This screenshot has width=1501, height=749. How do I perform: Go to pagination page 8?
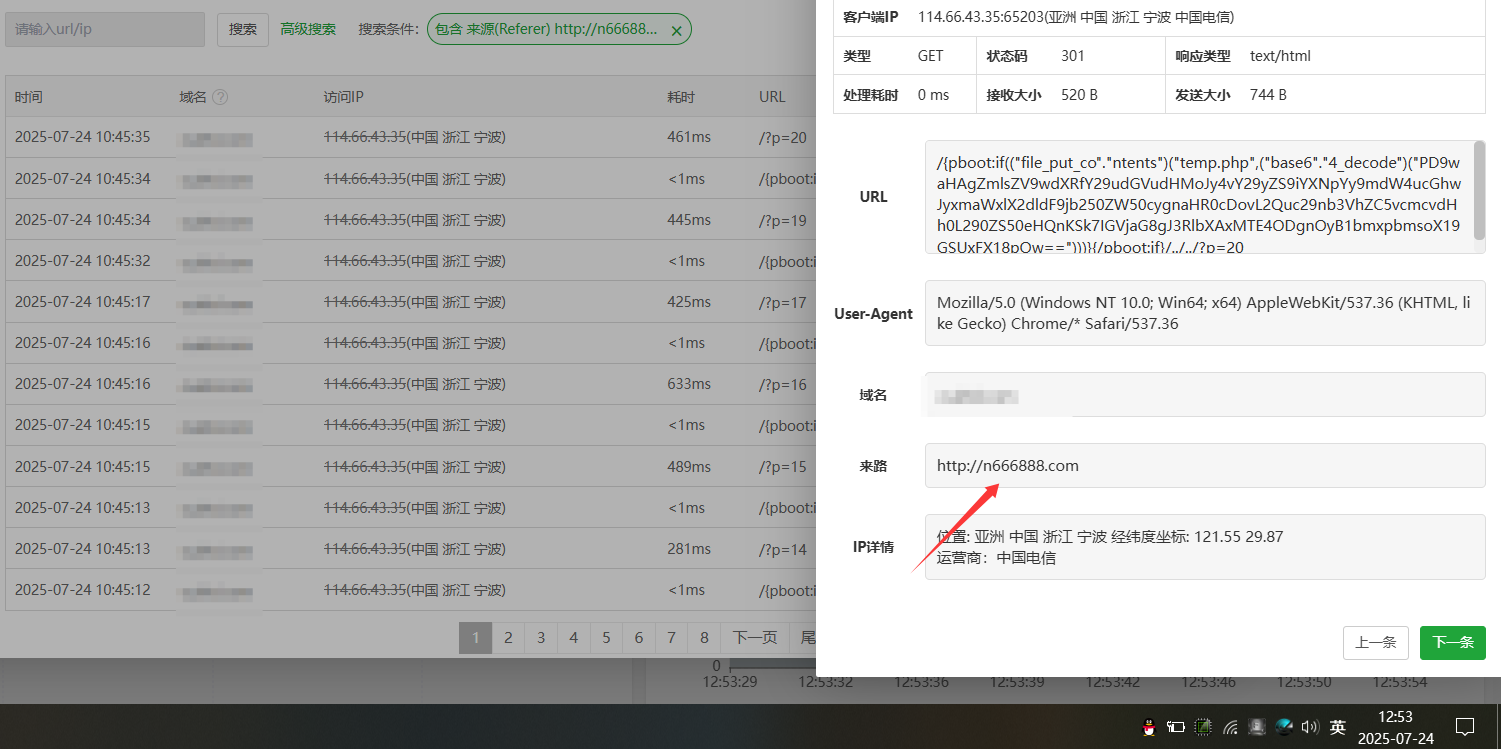pos(704,637)
